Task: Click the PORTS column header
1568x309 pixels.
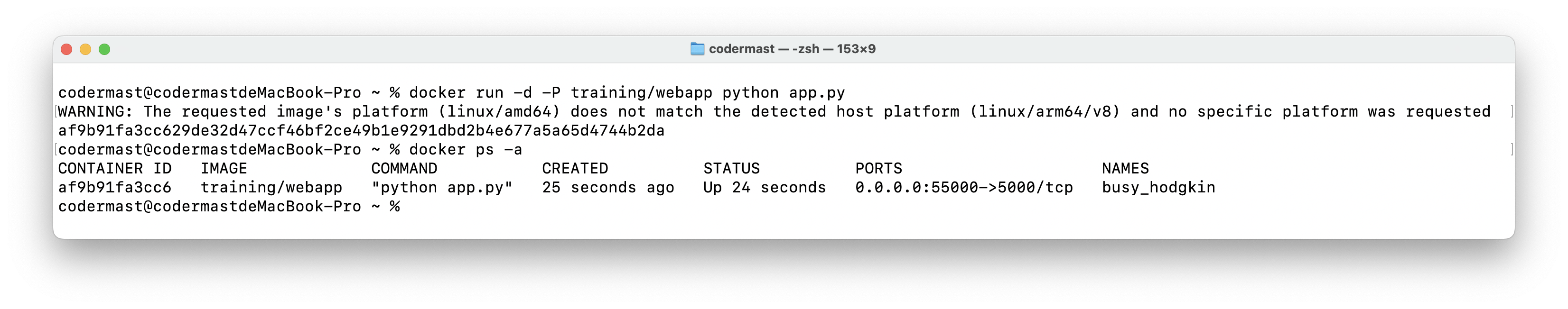Action: point(878,169)
